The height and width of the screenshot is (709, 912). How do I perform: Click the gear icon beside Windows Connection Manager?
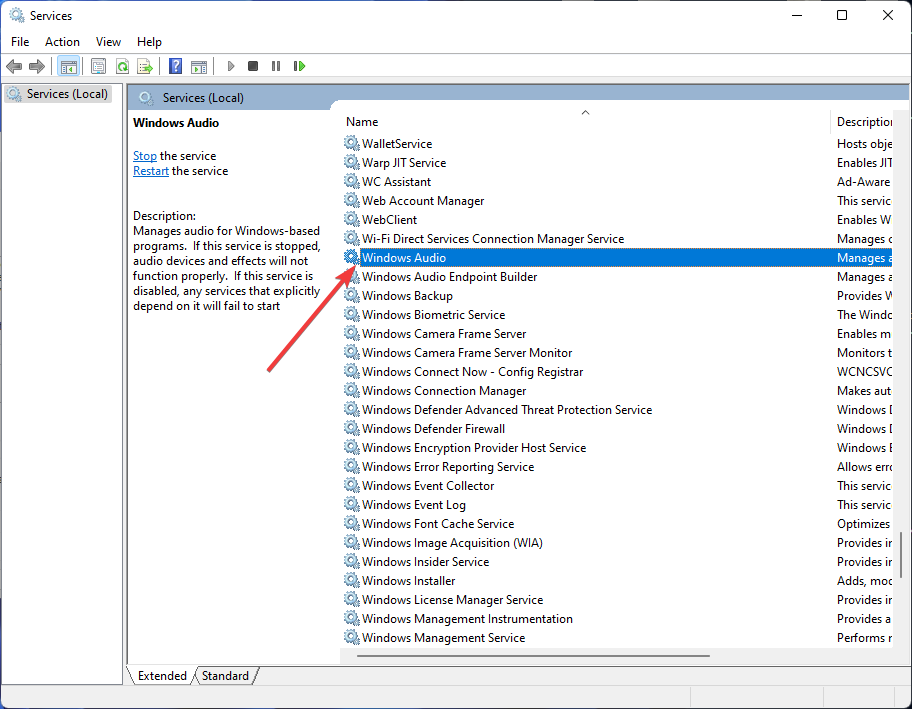tap(351, 390)
